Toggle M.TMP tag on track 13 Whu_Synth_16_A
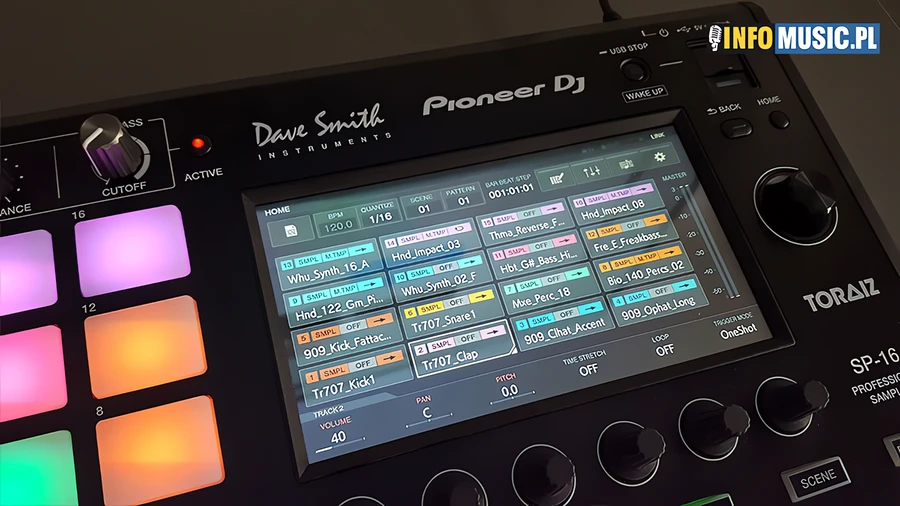 [336, 255]
